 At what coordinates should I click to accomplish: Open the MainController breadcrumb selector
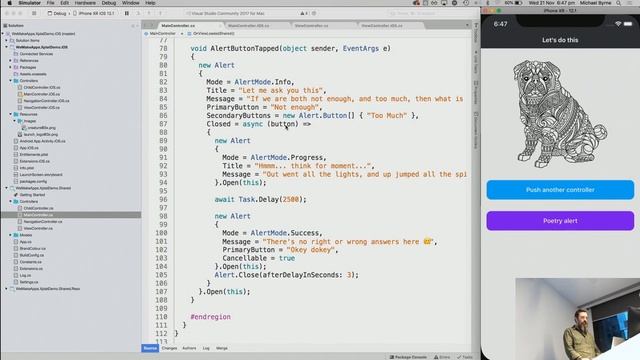tap(162, 33)
